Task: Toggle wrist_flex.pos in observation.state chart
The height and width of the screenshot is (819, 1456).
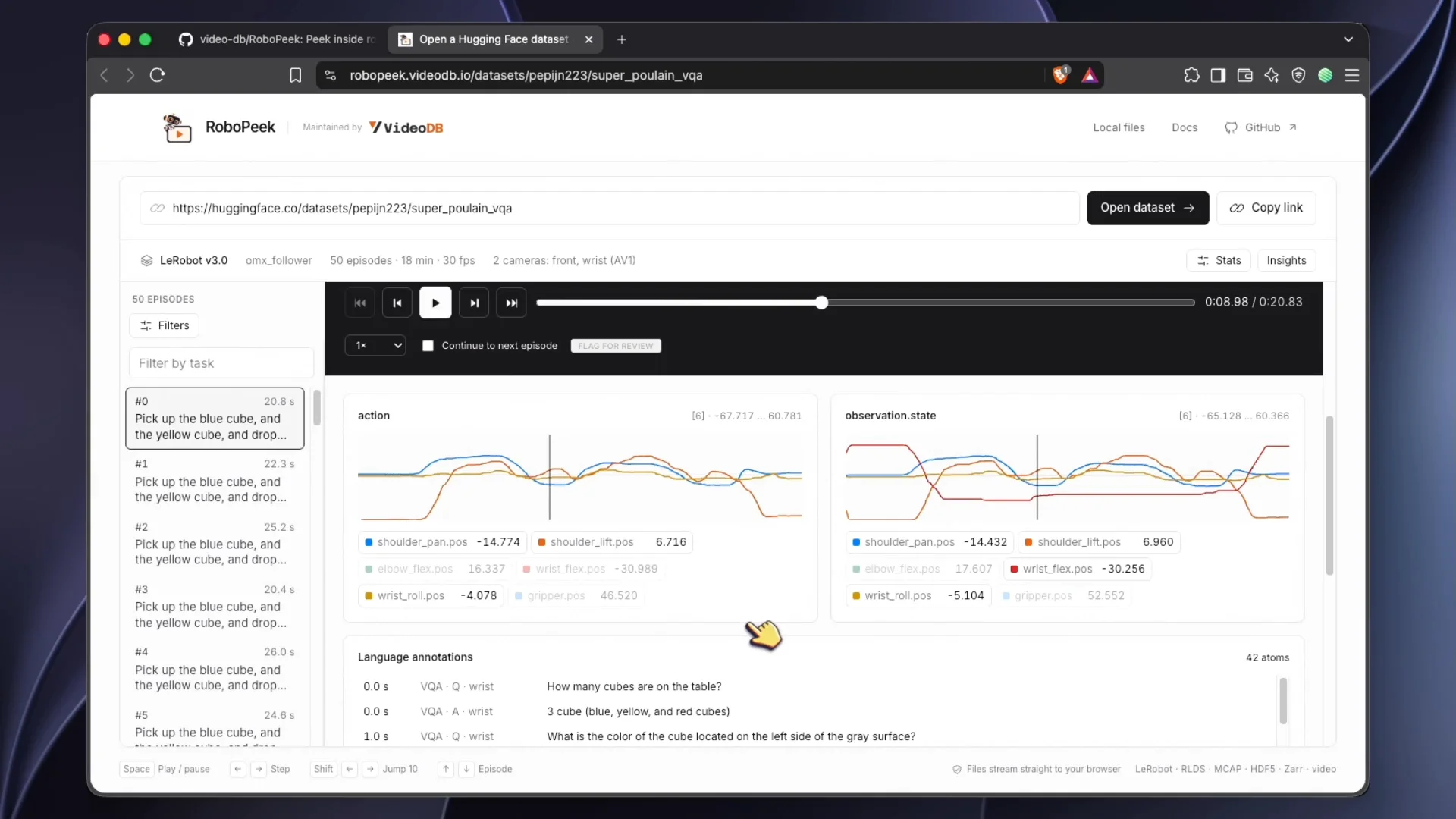Action: [x=1078, y=569]
